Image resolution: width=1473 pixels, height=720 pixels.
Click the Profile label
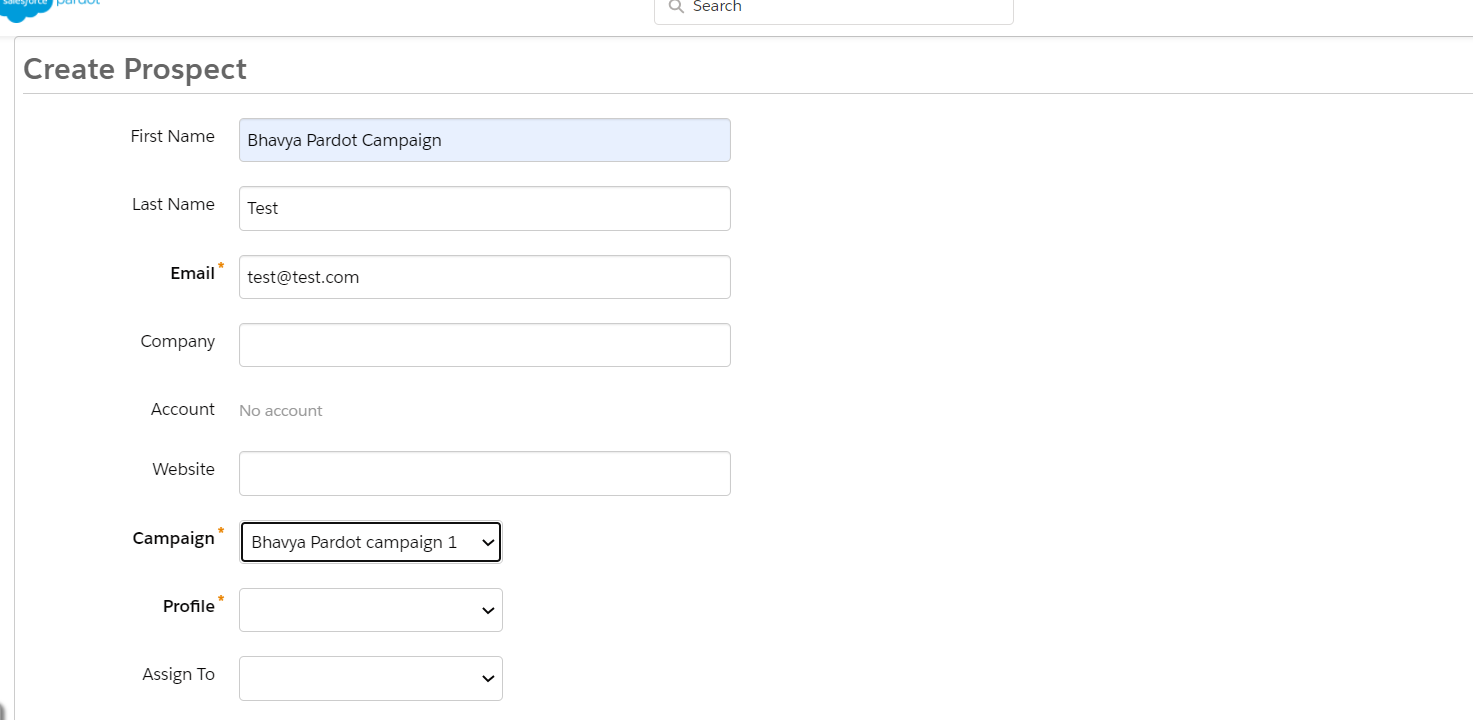pyautogui.click(x=189, y=606)
